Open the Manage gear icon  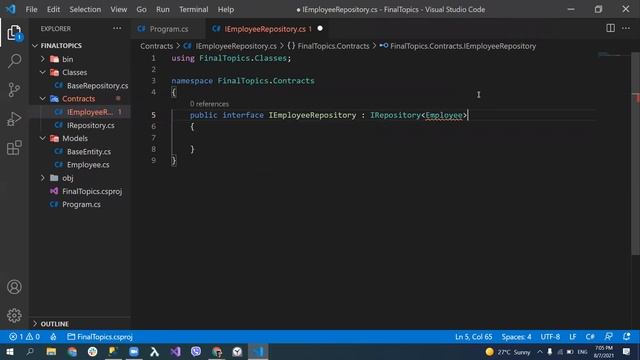click(x=14, y=315)
